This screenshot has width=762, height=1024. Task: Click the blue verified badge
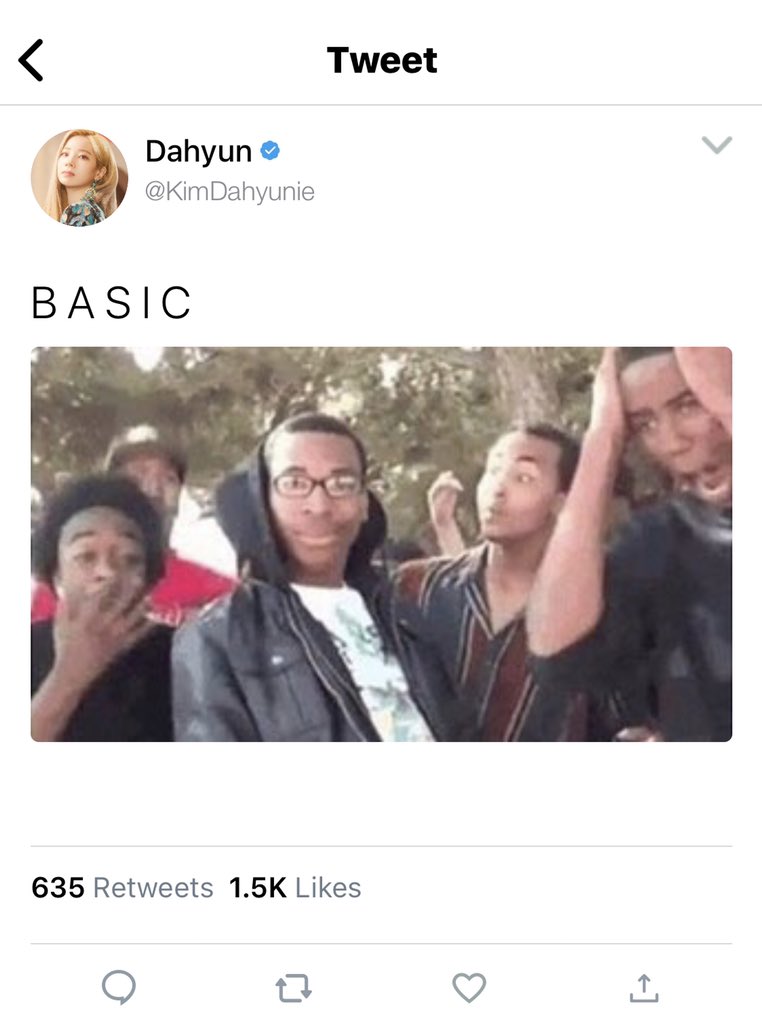pos(270,151)
